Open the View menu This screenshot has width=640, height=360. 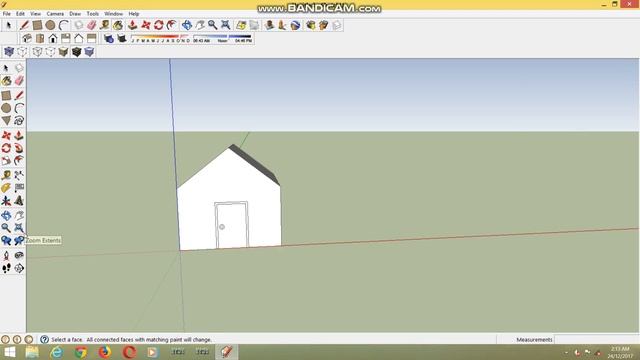click(x=36, y=13)
